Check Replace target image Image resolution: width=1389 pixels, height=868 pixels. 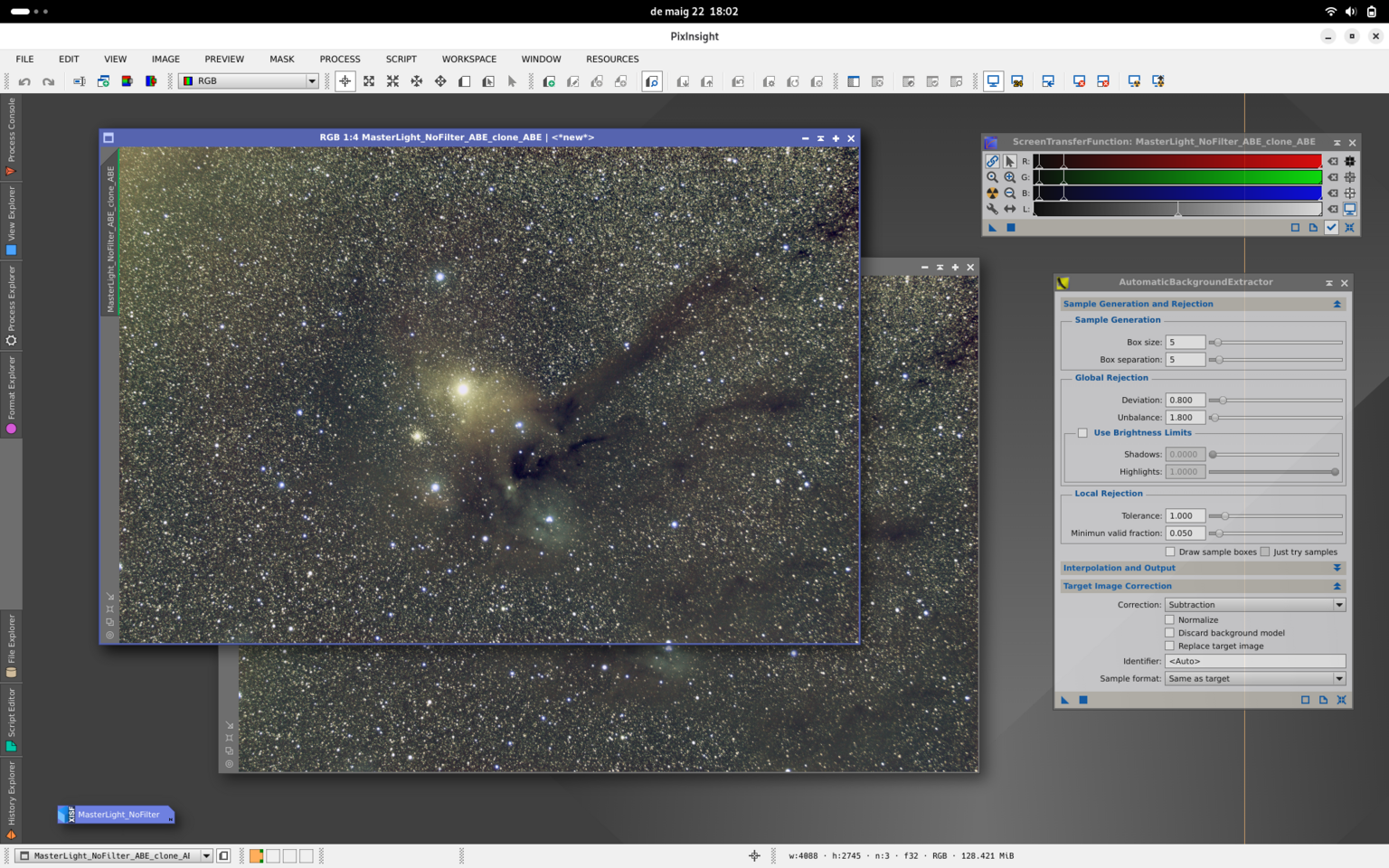(1170, 646)
